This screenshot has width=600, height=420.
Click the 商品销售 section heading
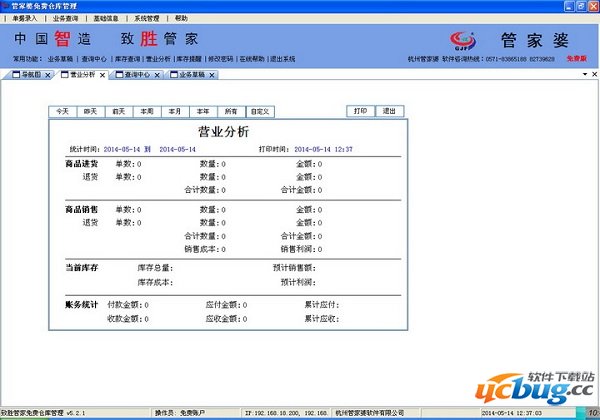[x=82, y=209]
